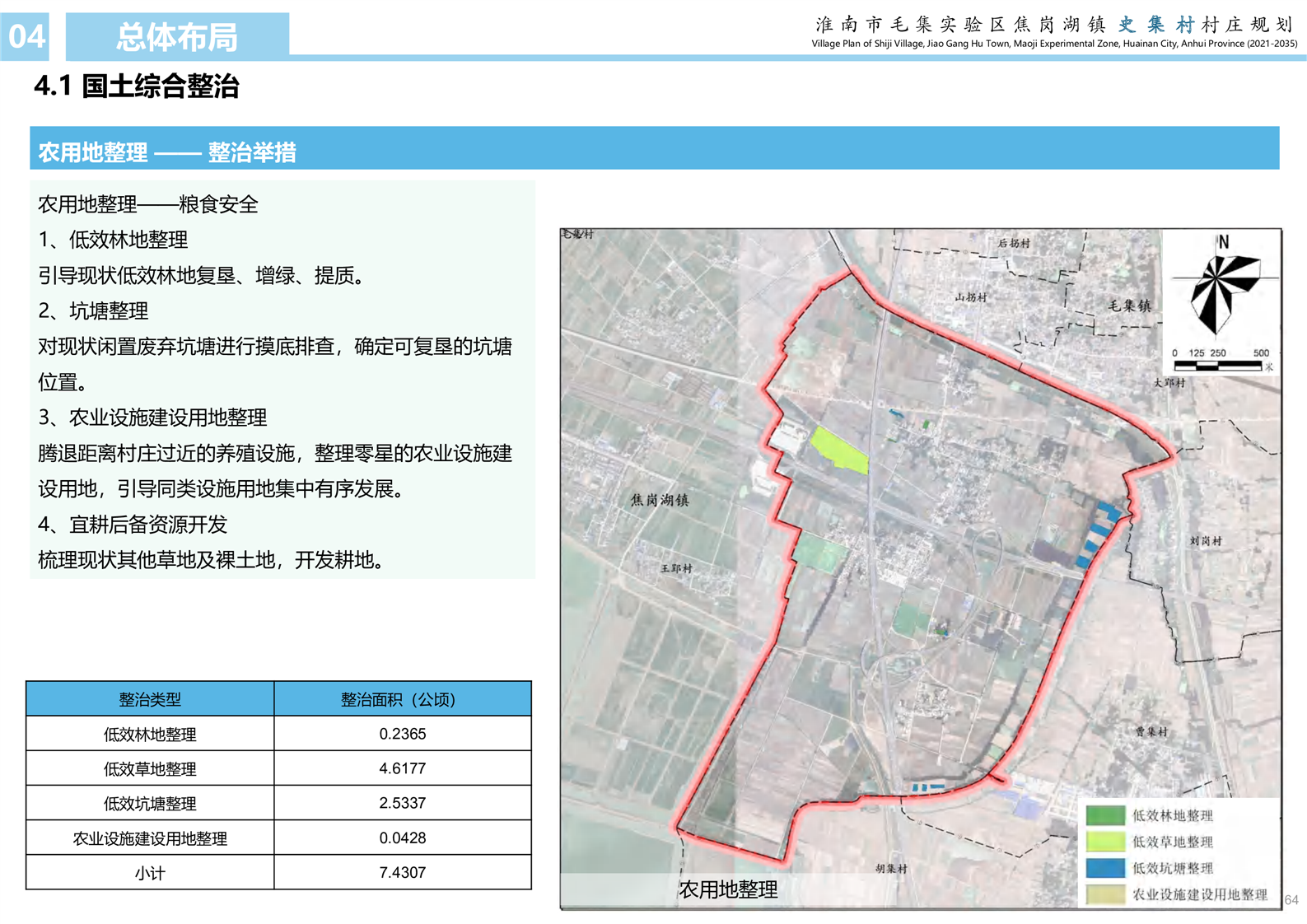
Task: Select the blue 低效坑塘整理 legend swatch
Action: pos(1104,868)
